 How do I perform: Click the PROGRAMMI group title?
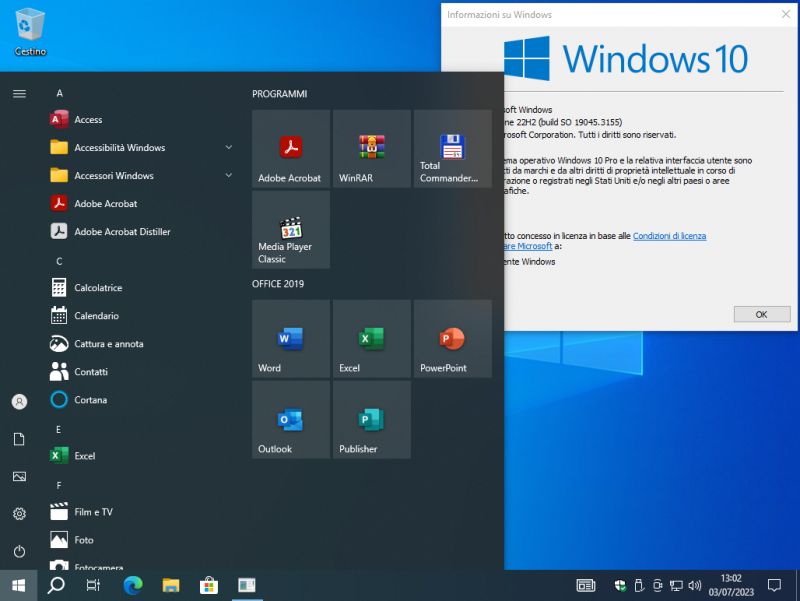[x=280, y=94]
